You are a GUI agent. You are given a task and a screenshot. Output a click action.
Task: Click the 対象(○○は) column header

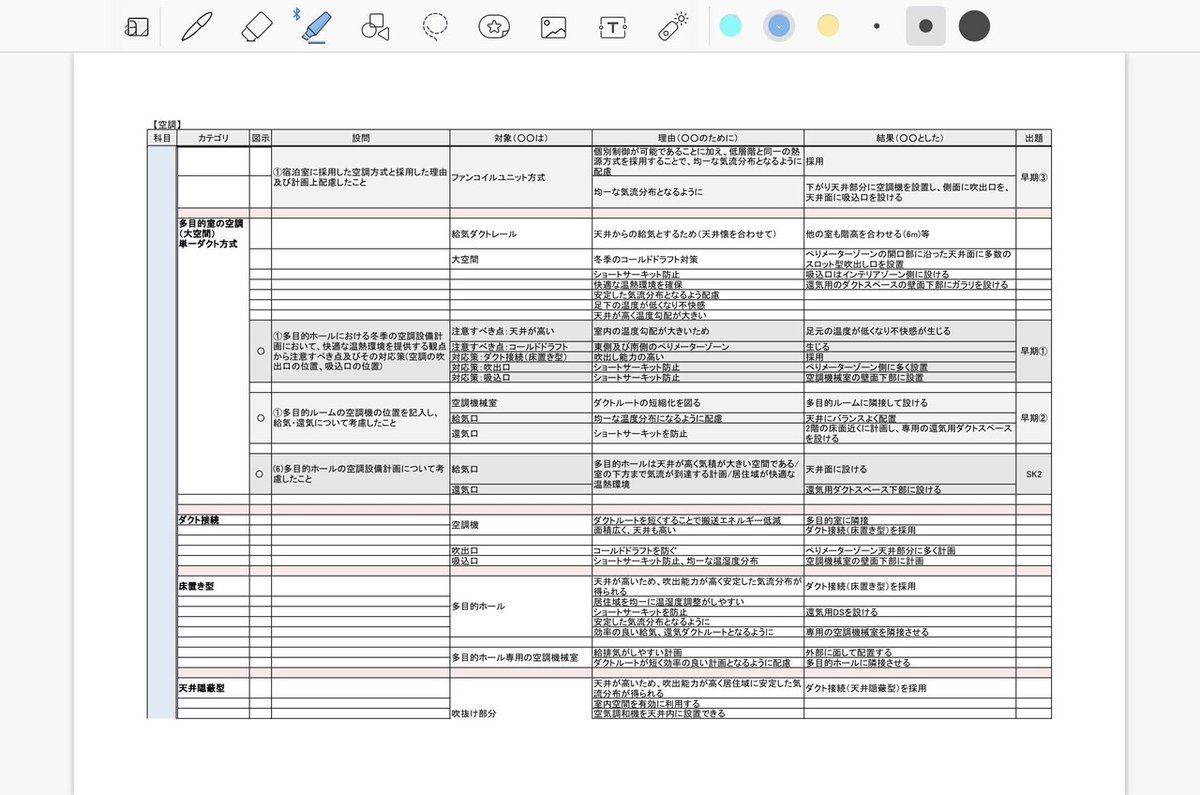521,138
